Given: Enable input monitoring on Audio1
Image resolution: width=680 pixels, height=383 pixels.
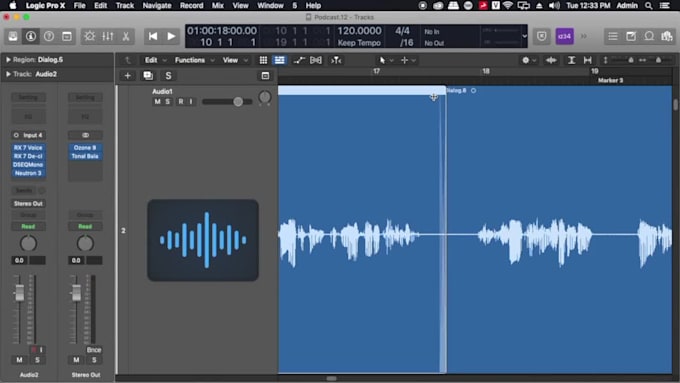Looking at the screenshot, I should pos(191,101).
